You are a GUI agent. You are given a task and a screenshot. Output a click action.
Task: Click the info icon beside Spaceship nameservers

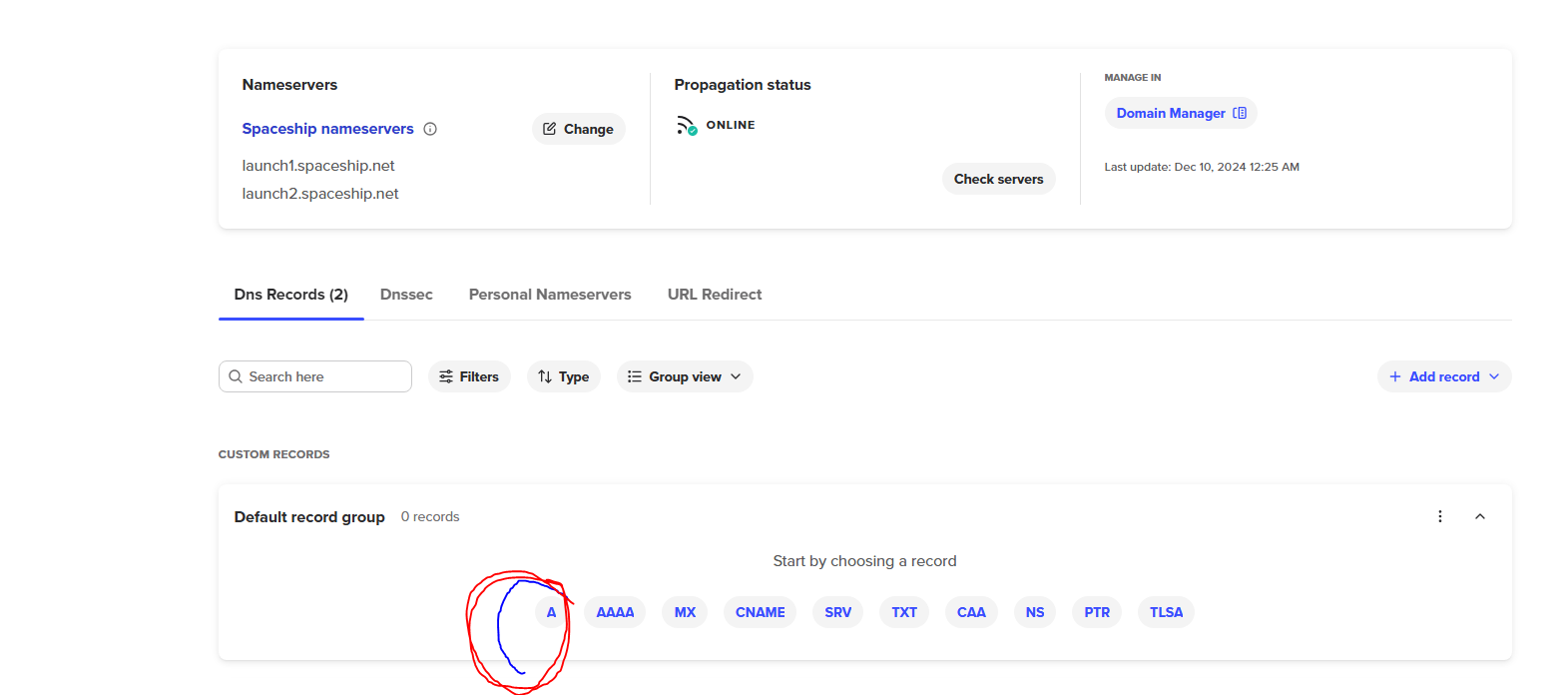[430, 129]
